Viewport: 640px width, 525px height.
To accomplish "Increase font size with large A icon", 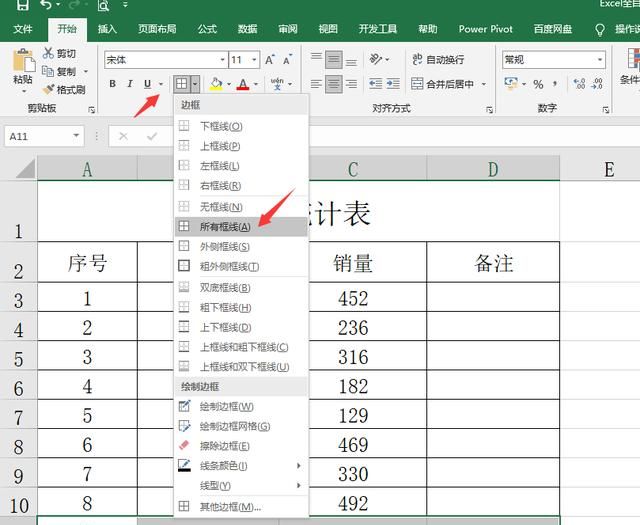I will tap(270, 60).
